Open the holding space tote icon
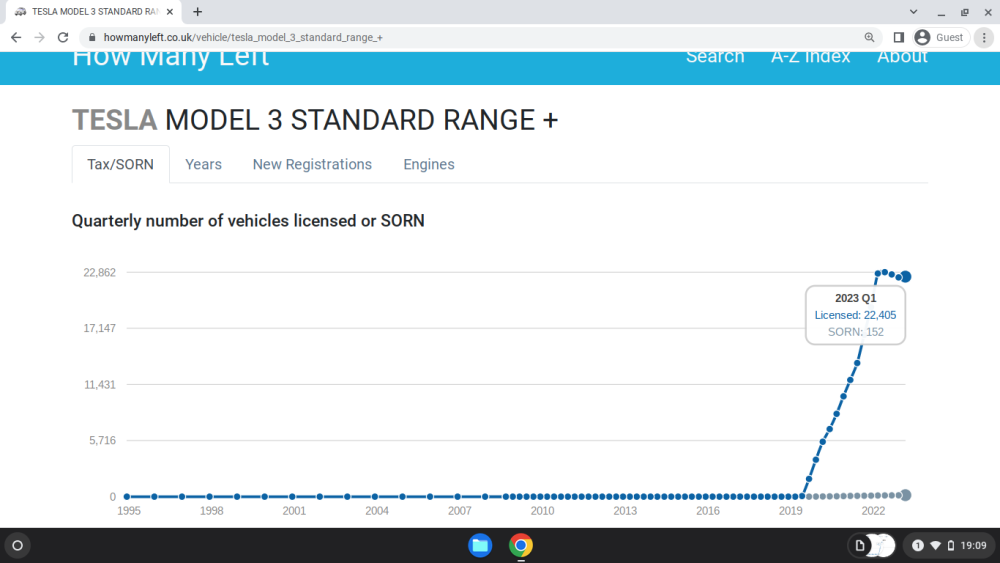The width and height of the screenshot is (1000, 563). [x=872, y=546]
